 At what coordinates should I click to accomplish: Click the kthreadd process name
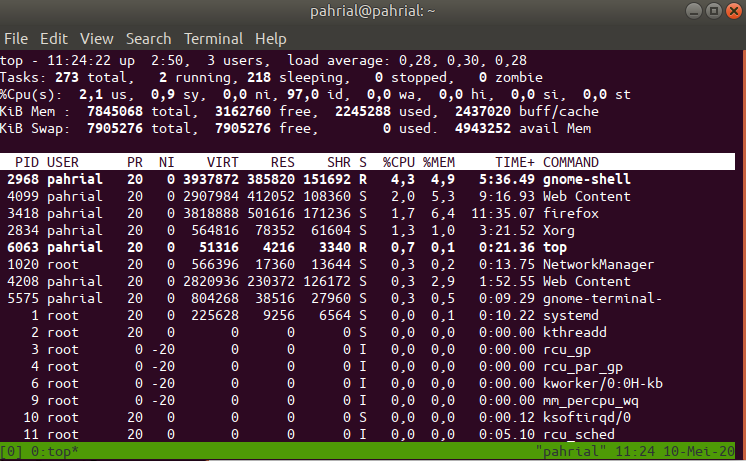pos(575,333)
